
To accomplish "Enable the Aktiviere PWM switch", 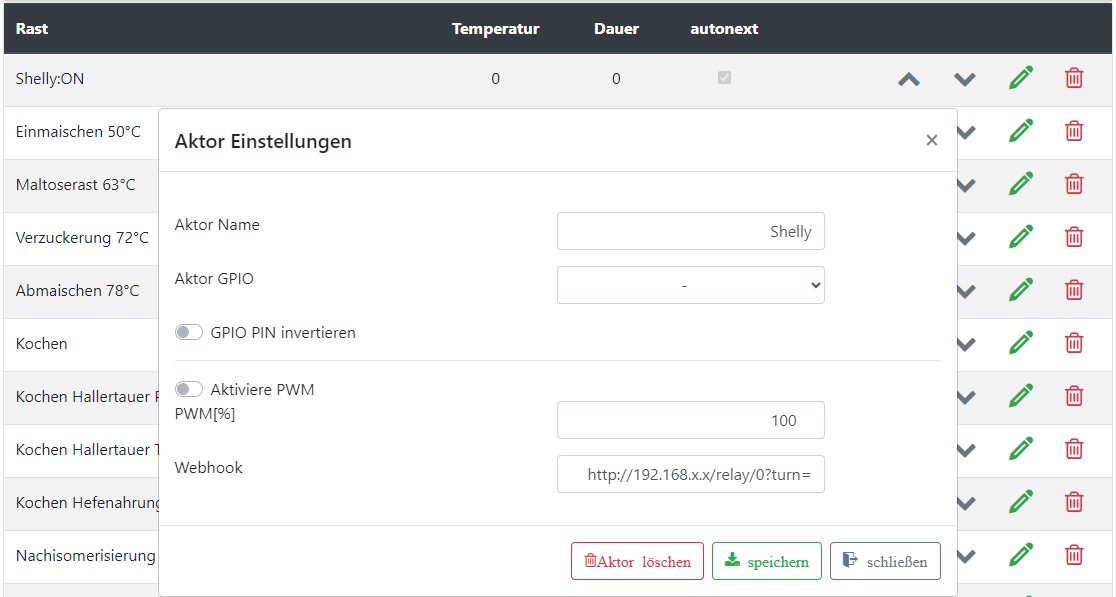I will pyautogui.click(x=189, y=389).
